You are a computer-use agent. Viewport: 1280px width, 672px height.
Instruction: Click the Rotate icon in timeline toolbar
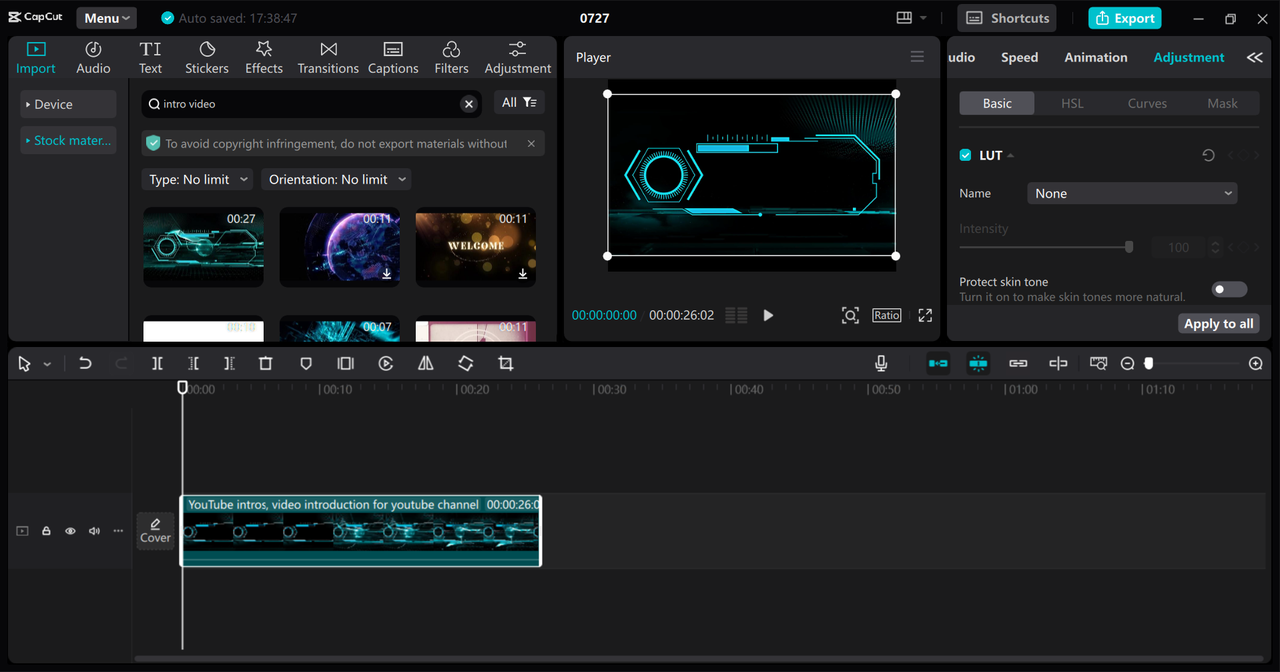coord(466,364)
